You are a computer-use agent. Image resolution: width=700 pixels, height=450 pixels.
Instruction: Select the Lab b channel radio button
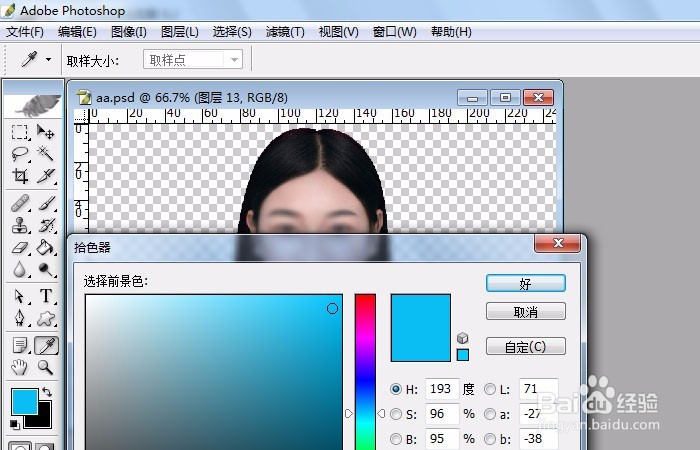pos(490,439)
